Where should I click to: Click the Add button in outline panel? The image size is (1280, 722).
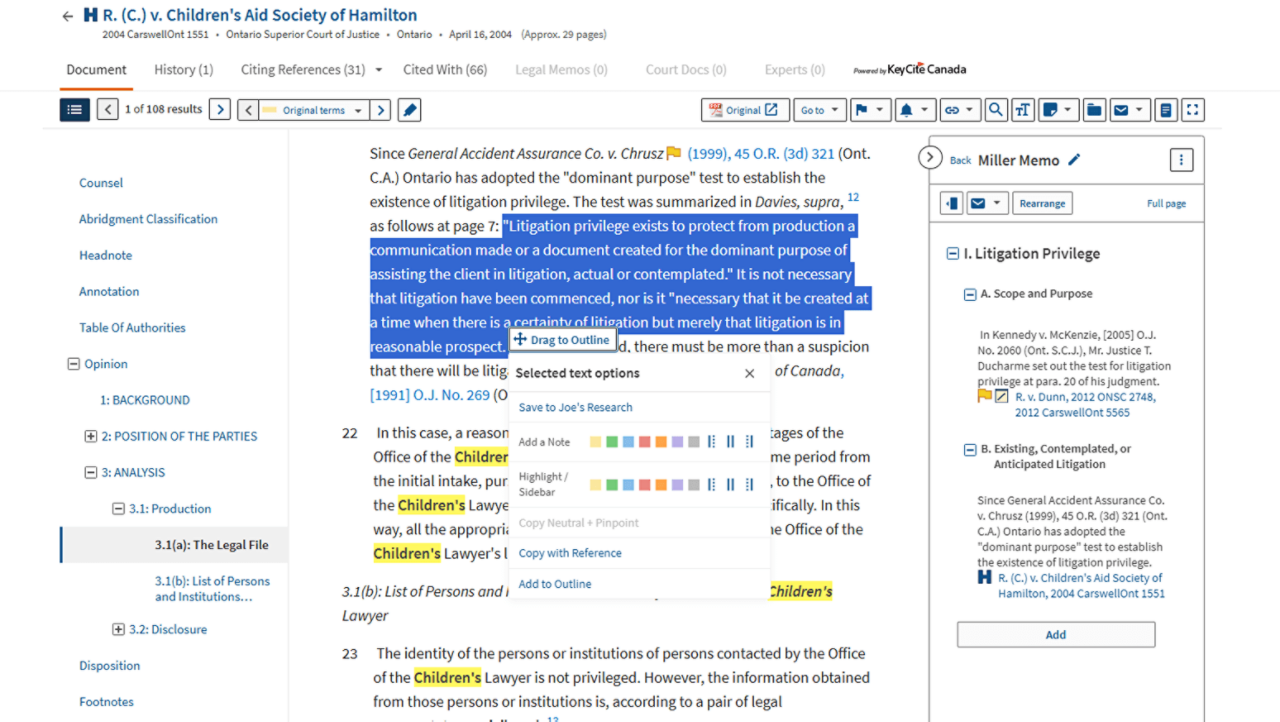point(1055,634)
